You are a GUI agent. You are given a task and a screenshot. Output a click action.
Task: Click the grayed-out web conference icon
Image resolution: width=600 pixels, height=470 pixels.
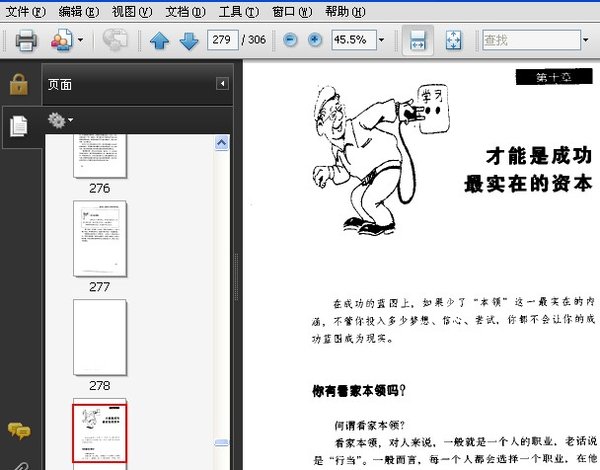coord(115,40)
